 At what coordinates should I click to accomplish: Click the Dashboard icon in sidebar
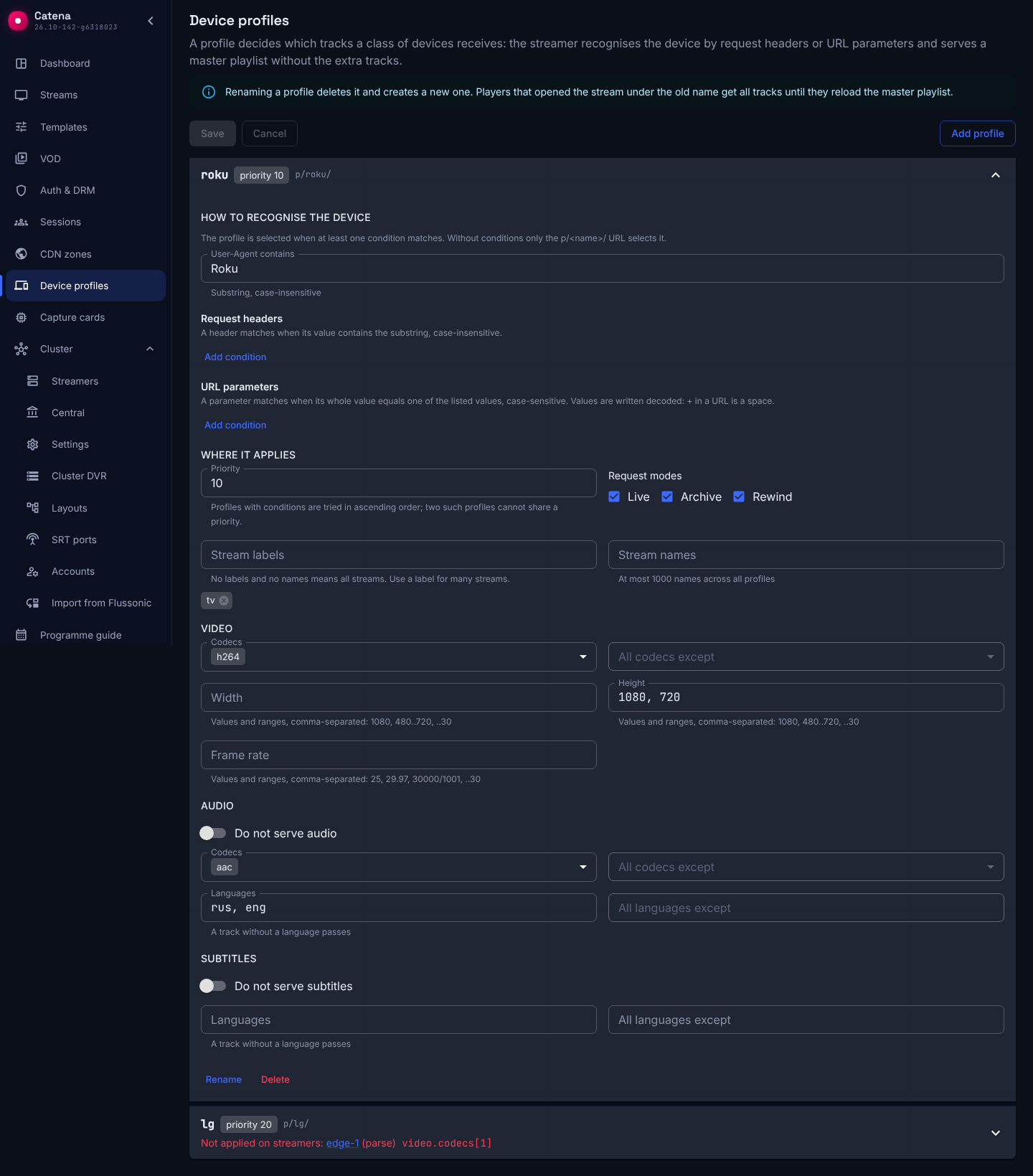click(x=22, y=63)
